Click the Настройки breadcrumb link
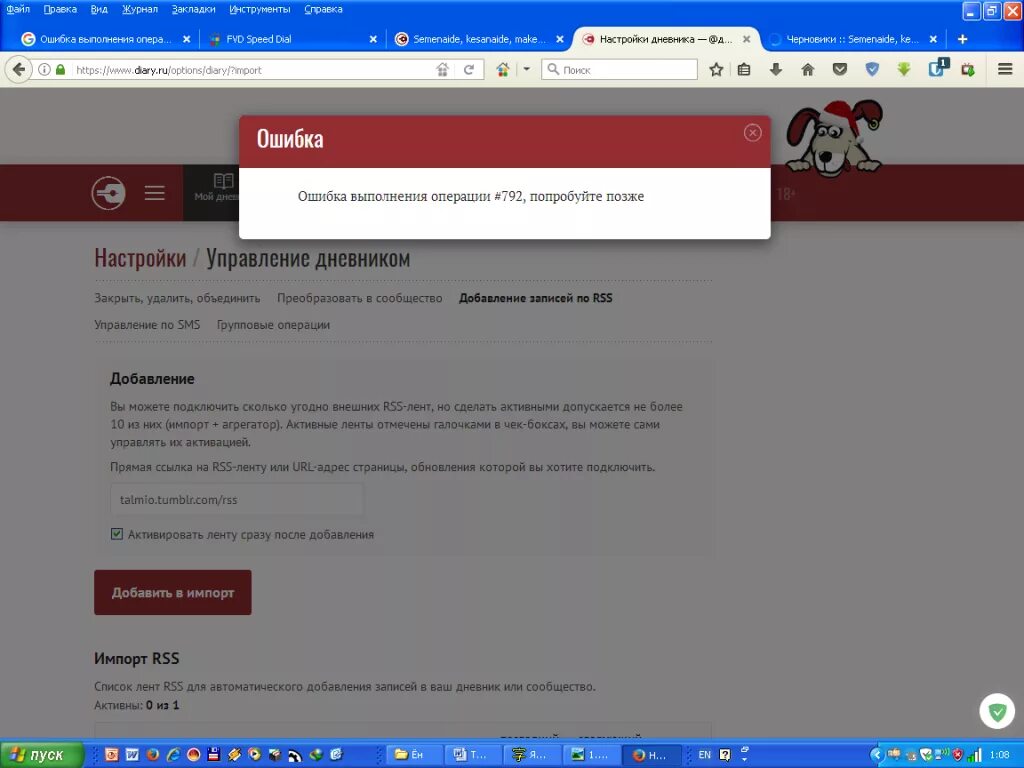1024x768 pixels. (x=140, y=258)
